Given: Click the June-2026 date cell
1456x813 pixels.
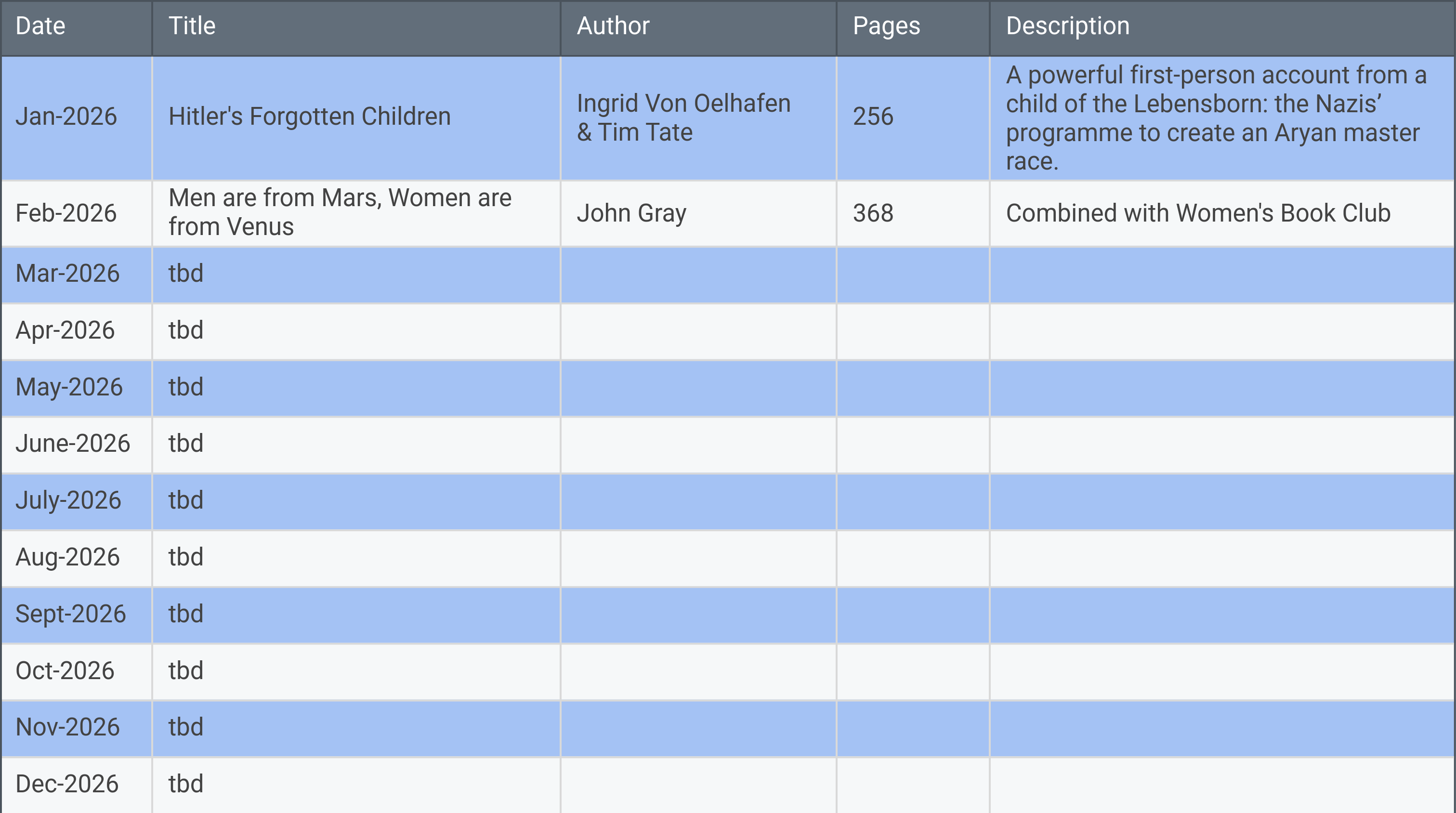Looking at the screenshot, I should pos(72,444).
